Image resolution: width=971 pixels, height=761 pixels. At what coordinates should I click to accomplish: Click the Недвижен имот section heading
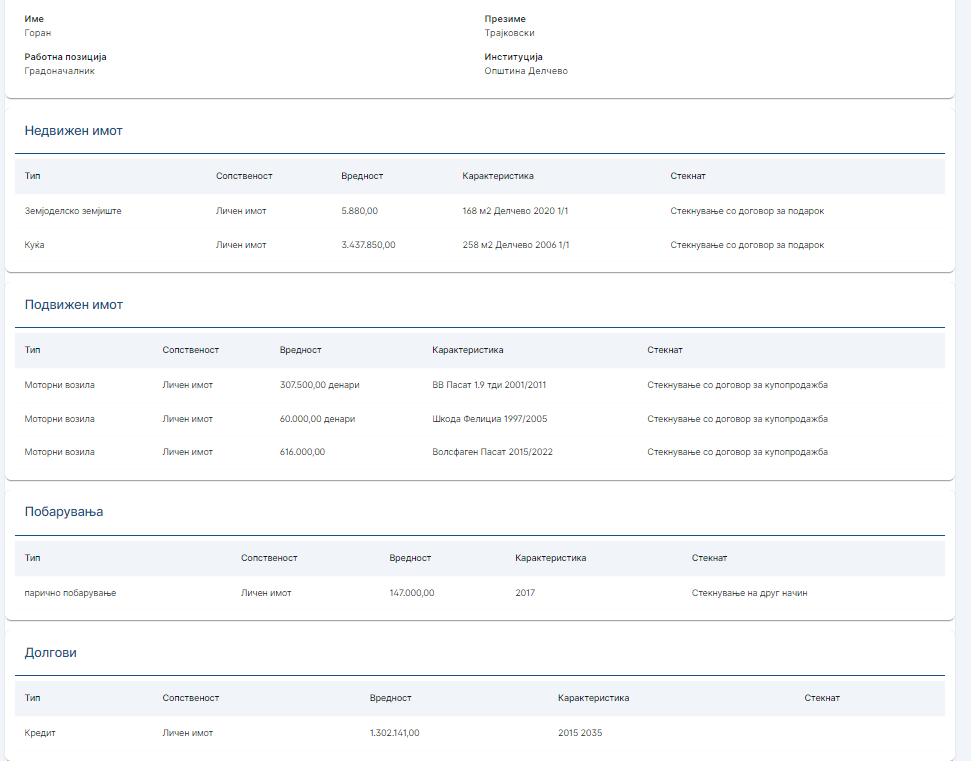point(73,131)
